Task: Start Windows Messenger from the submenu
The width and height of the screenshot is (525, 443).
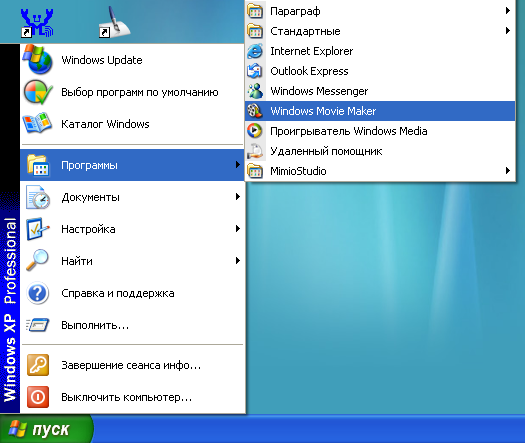Action: [380, 91]
